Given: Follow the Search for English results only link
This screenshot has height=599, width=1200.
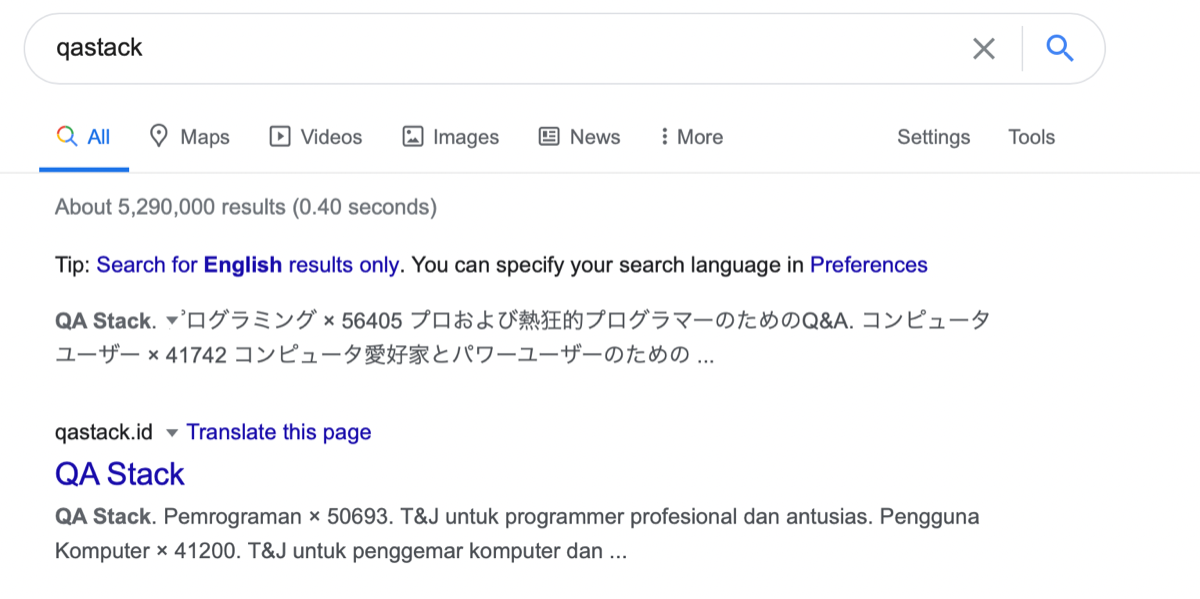Looking at the screenshot, I should click(248, 265).
